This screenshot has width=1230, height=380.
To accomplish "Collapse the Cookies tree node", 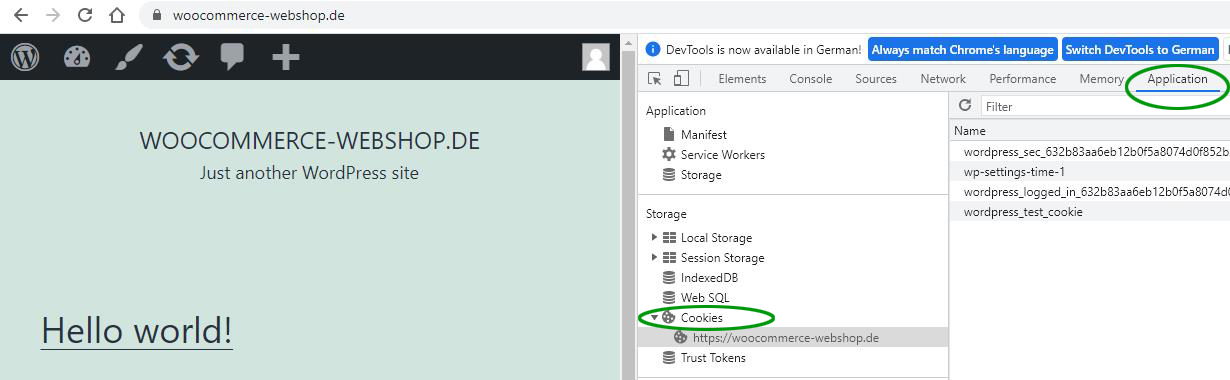I will coord(654,318).
